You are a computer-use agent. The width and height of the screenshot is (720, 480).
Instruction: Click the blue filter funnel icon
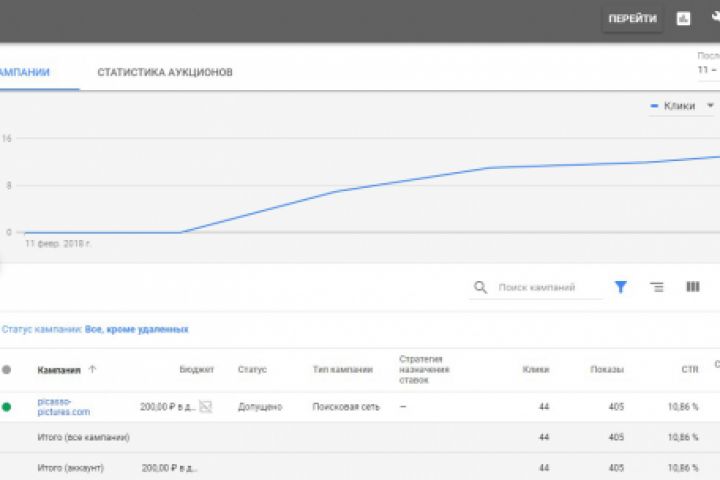pos(621,287)
